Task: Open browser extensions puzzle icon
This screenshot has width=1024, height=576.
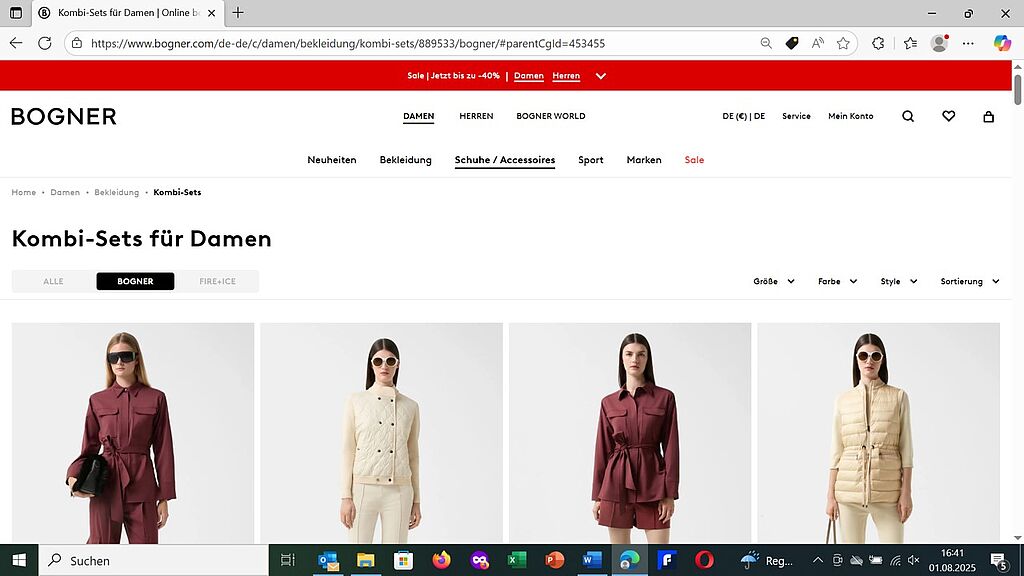Action: [x=878, y=43]
